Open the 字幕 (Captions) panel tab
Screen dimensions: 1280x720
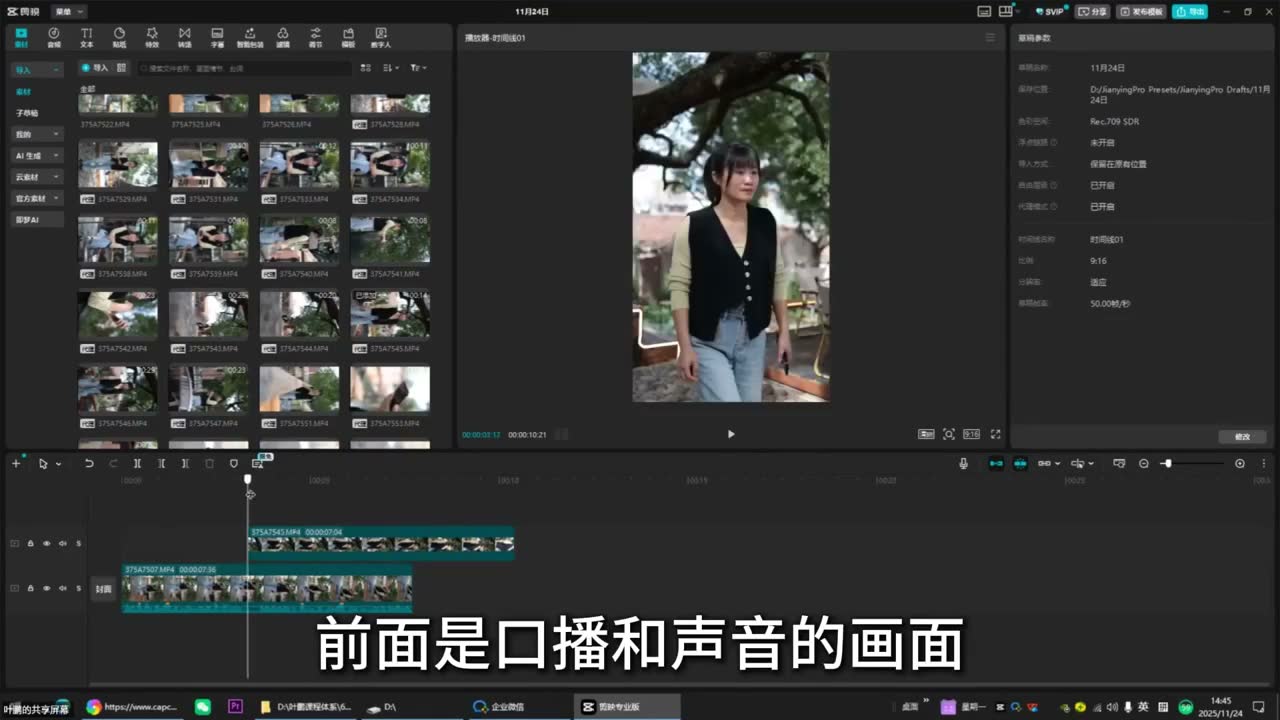(217, 38)
